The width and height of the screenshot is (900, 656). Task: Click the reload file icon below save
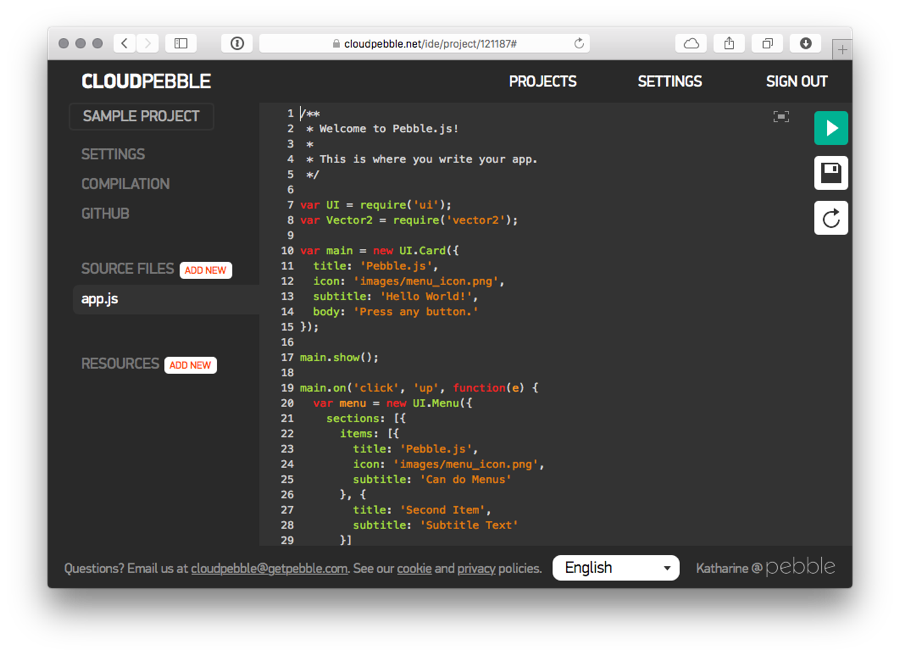pyautogui.click(x=831, y=218)
